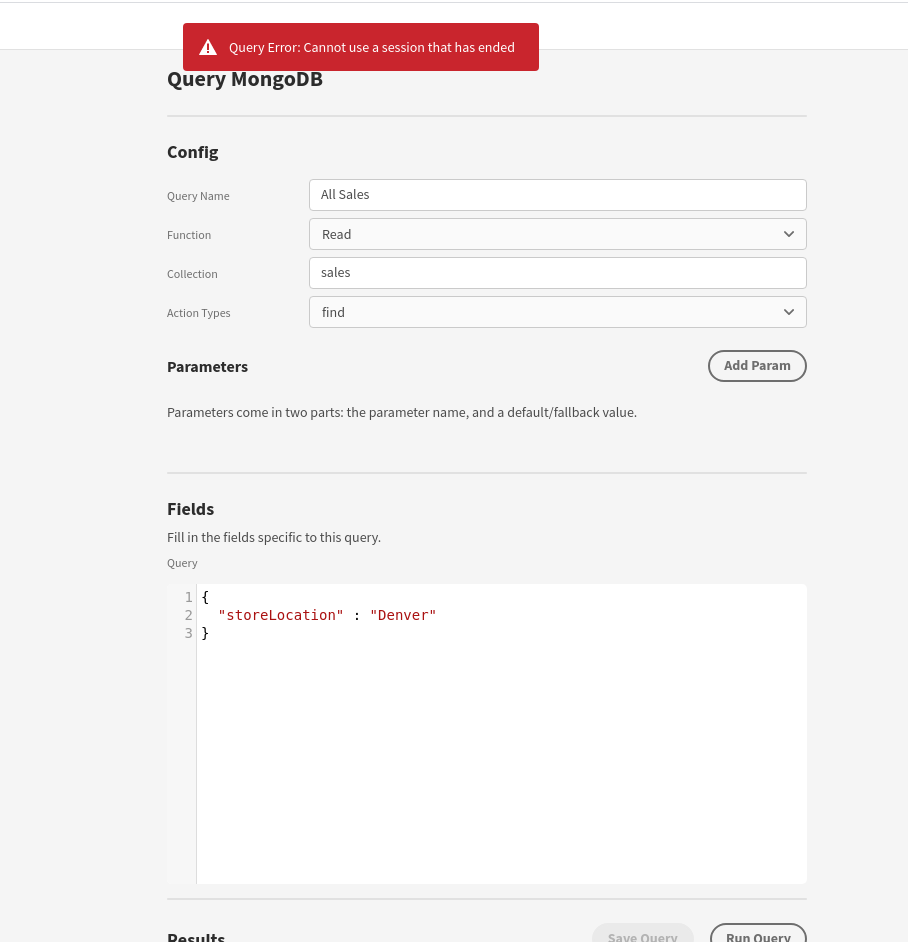Click "Fill in the fields specific to this query" text
908x942 pixels.
[274, 537]
